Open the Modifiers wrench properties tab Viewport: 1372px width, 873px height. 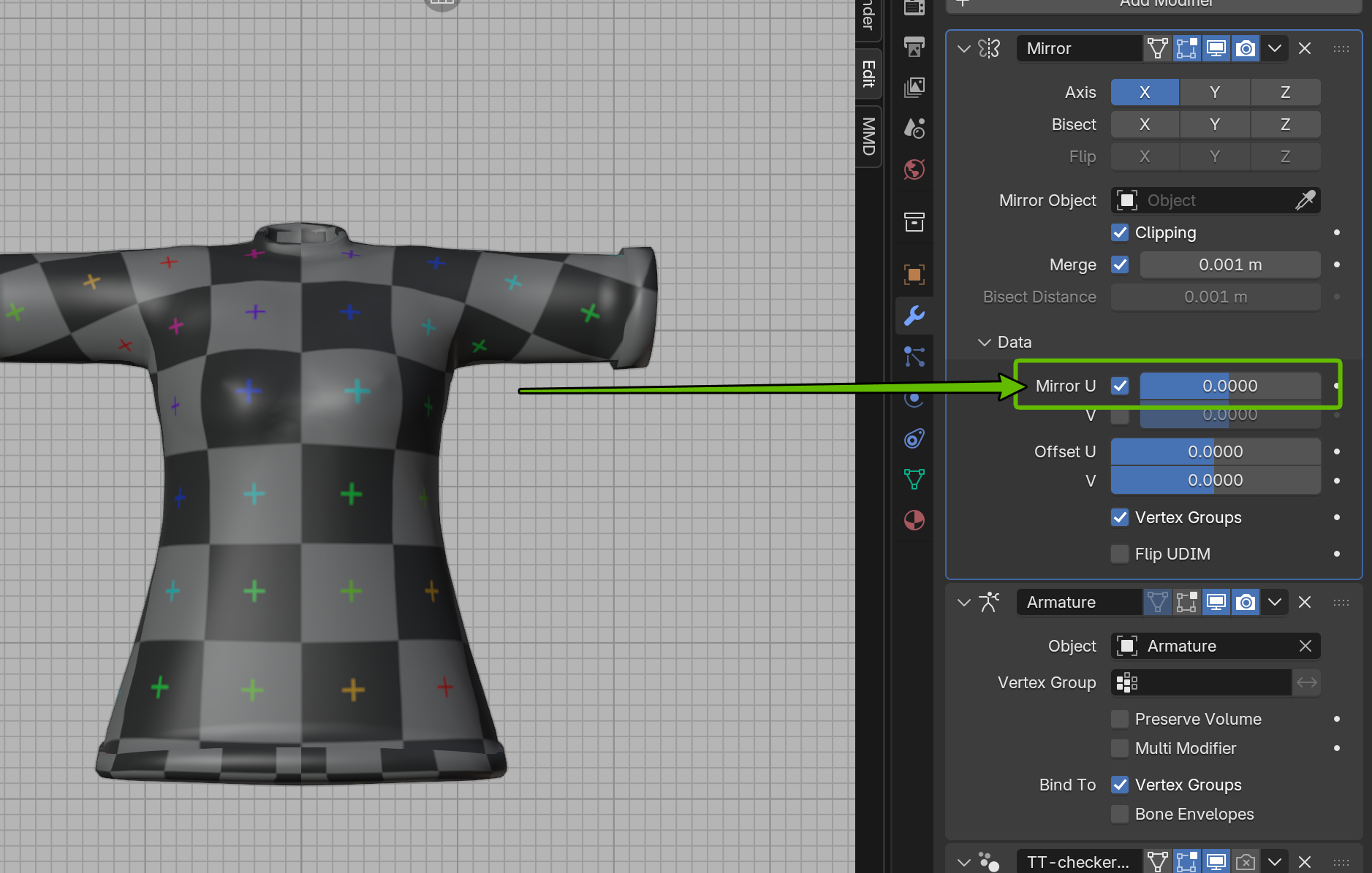point(914,316)
